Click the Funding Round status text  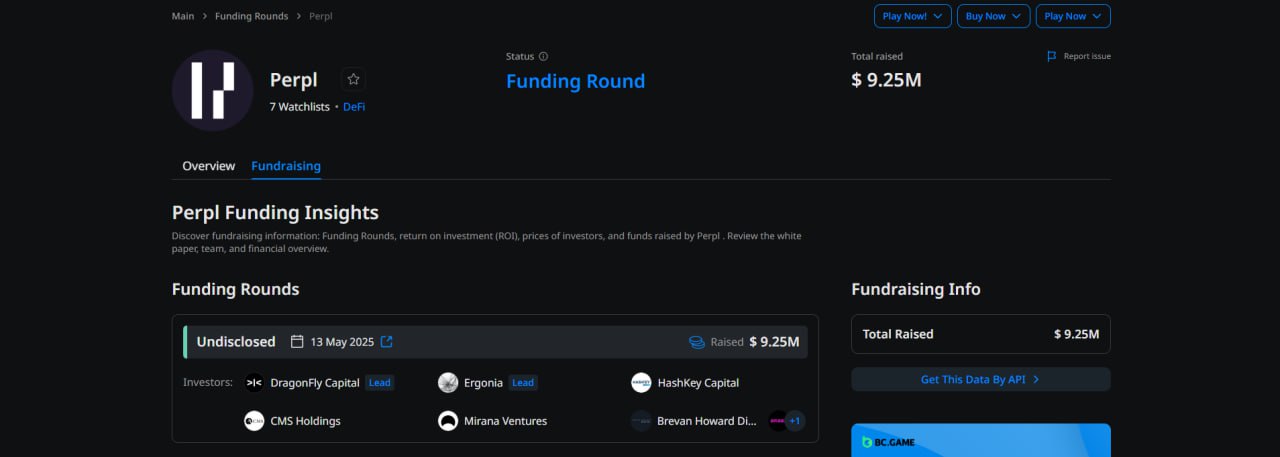click(575, 81)
